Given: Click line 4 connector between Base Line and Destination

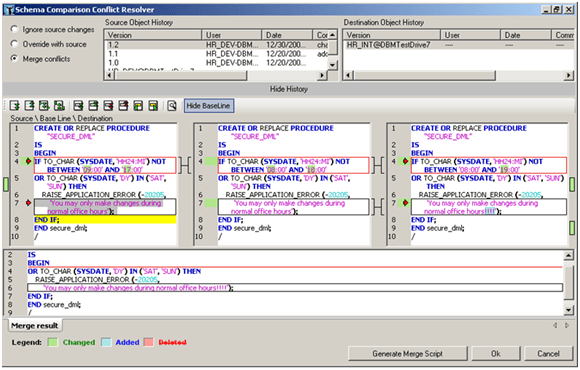Looking at the screenshot, I should 378,165.
